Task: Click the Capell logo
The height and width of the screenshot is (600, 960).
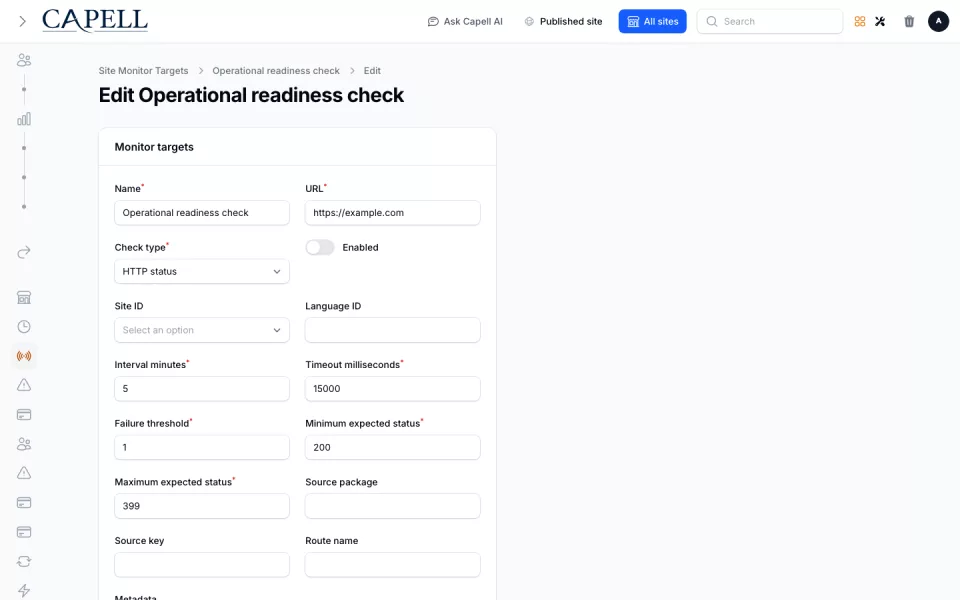Action: click(95, 21)
